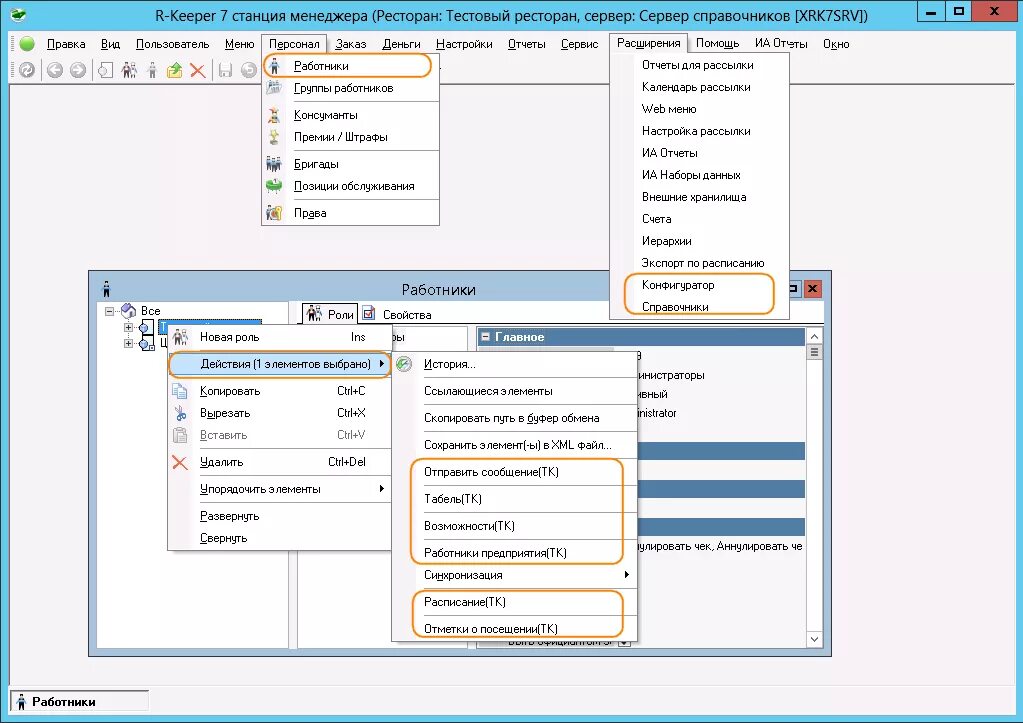
Task: Open the Пользователь menu
Action: 172,44
